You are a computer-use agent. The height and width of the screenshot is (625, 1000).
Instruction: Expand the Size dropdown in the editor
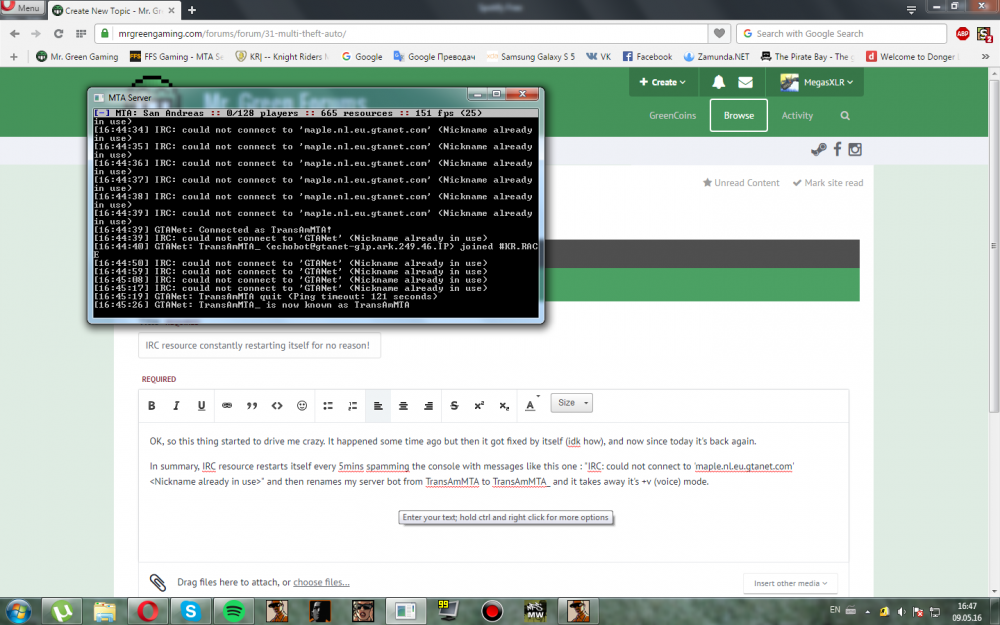point(573,403)
